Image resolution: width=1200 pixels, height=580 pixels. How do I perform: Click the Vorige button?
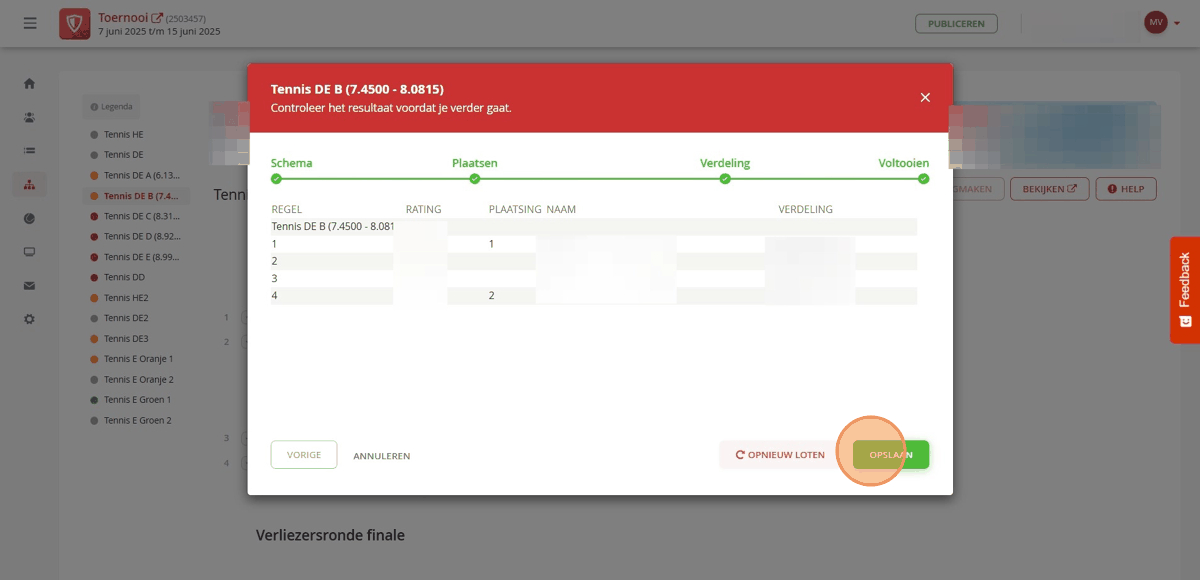coord(304,455)
